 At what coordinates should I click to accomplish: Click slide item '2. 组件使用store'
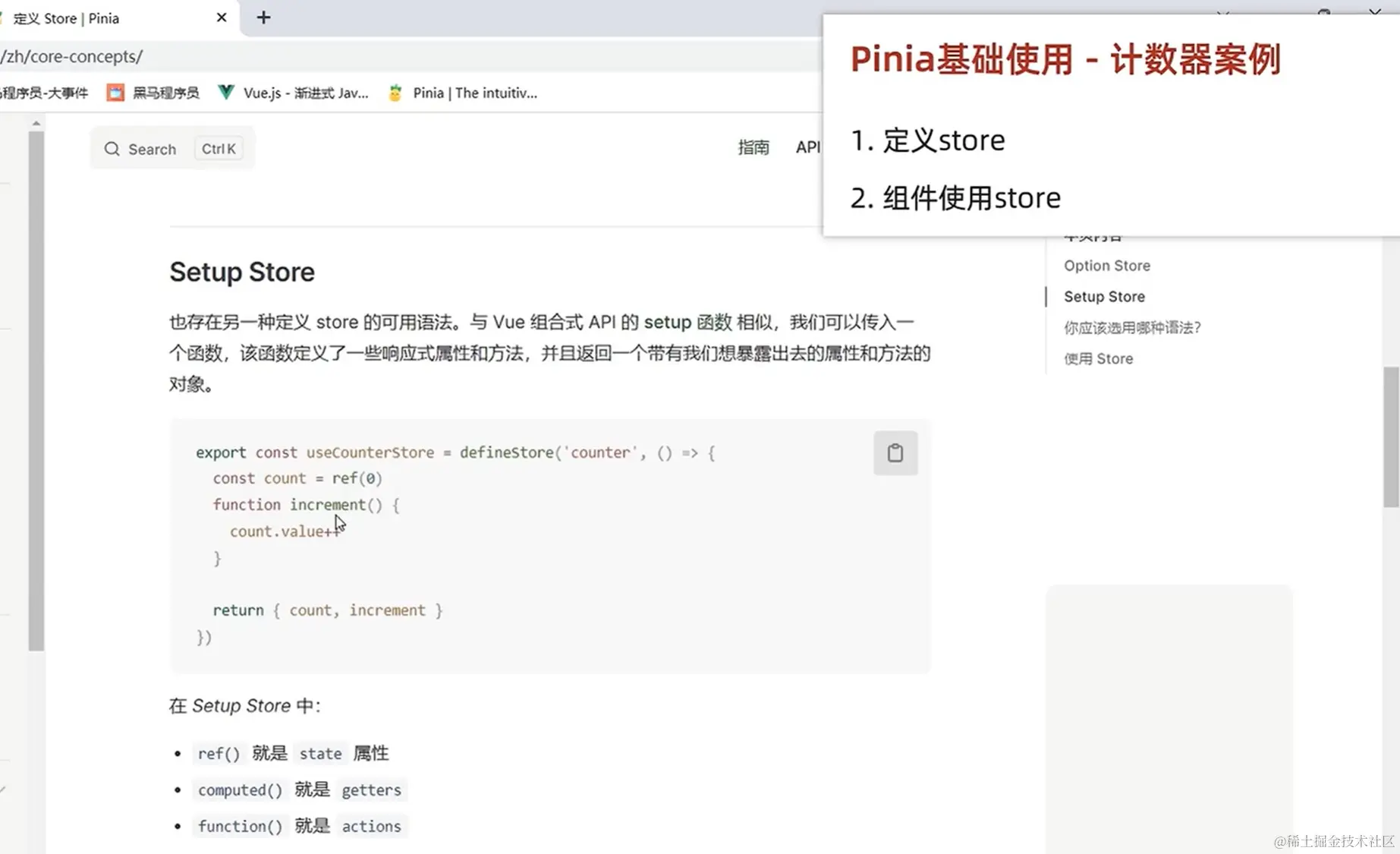pyautogui.click(x=955, y=198)
